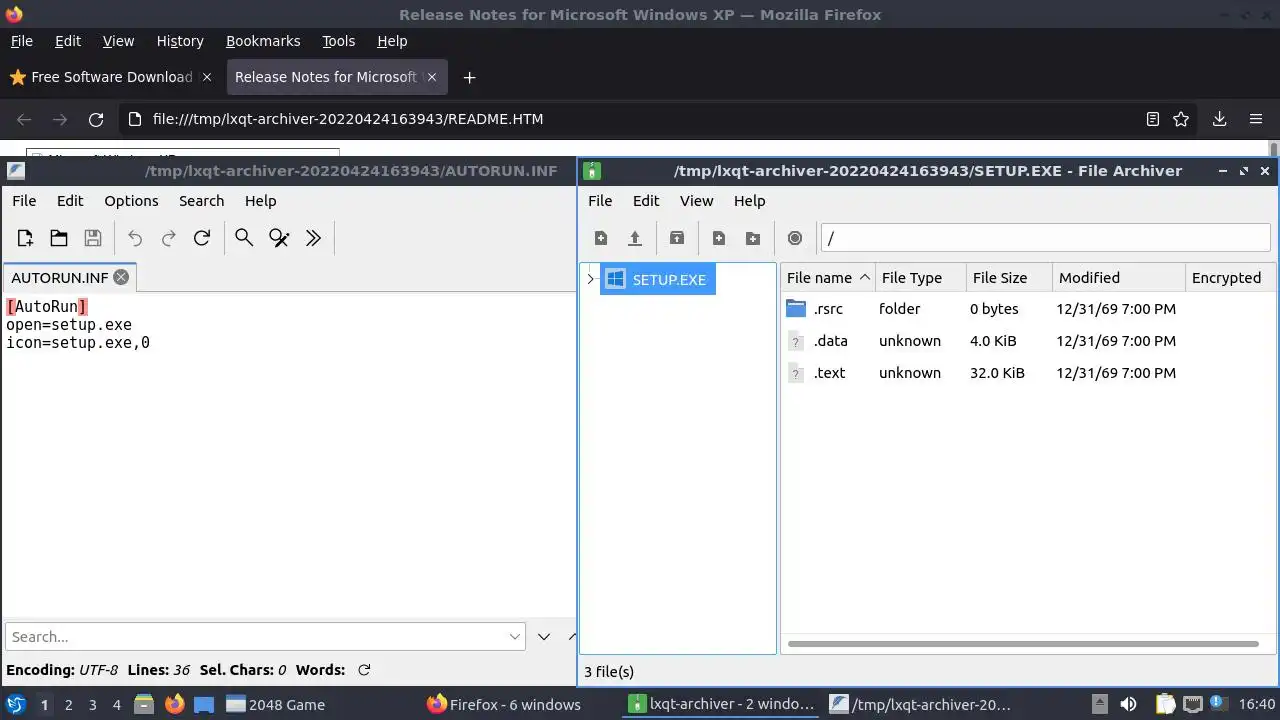Click the open file folder icon in editor
The image size is (1280, 720).
tap(59, 238)
